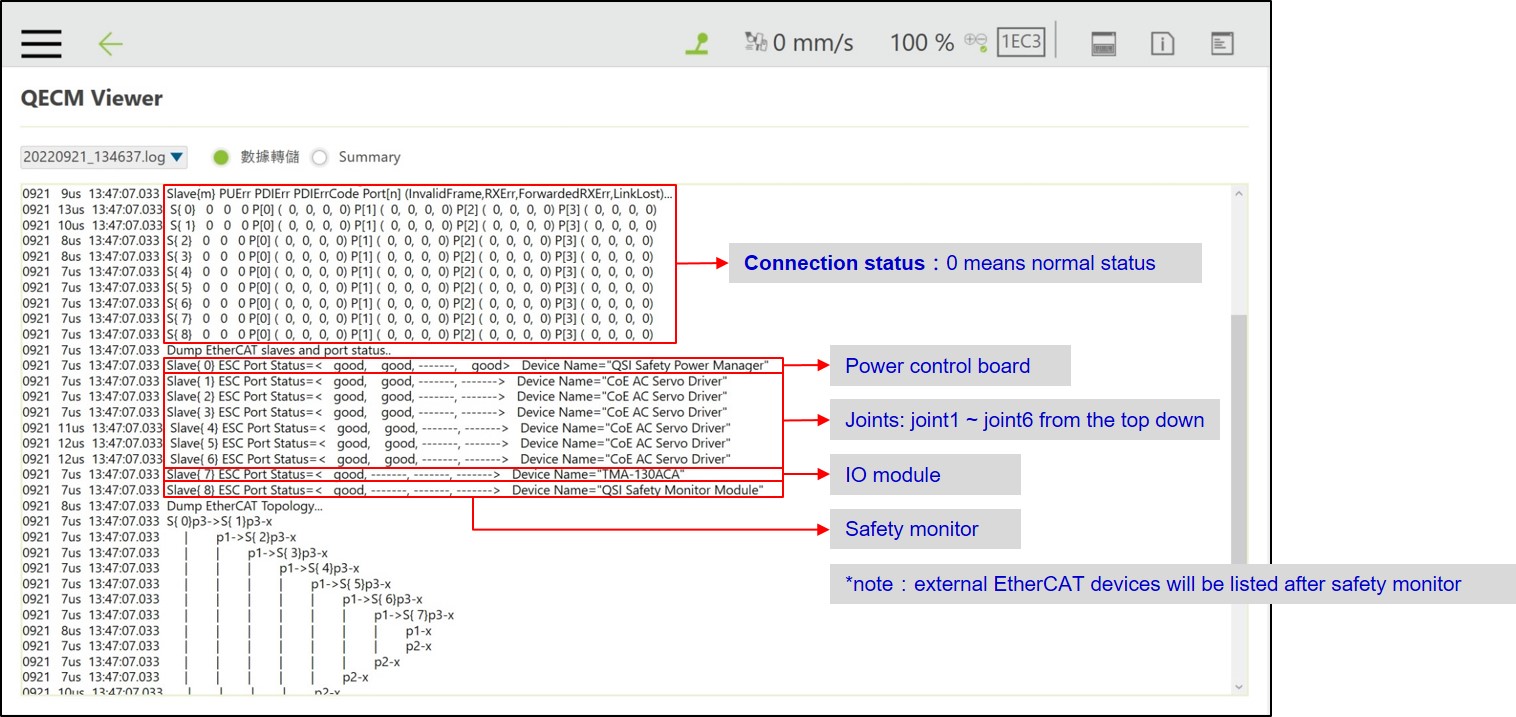
Task: Open the log notes icon at top right
Action: coord(1221,44)
